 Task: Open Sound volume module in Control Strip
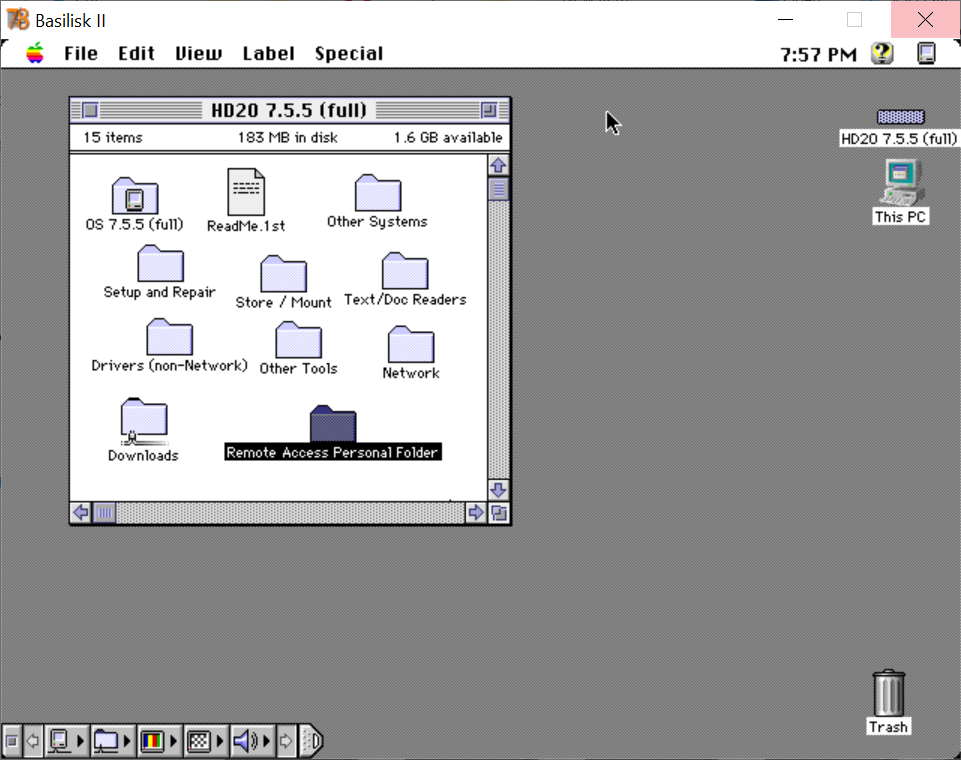pyautogui.click(x=253, y=741)
